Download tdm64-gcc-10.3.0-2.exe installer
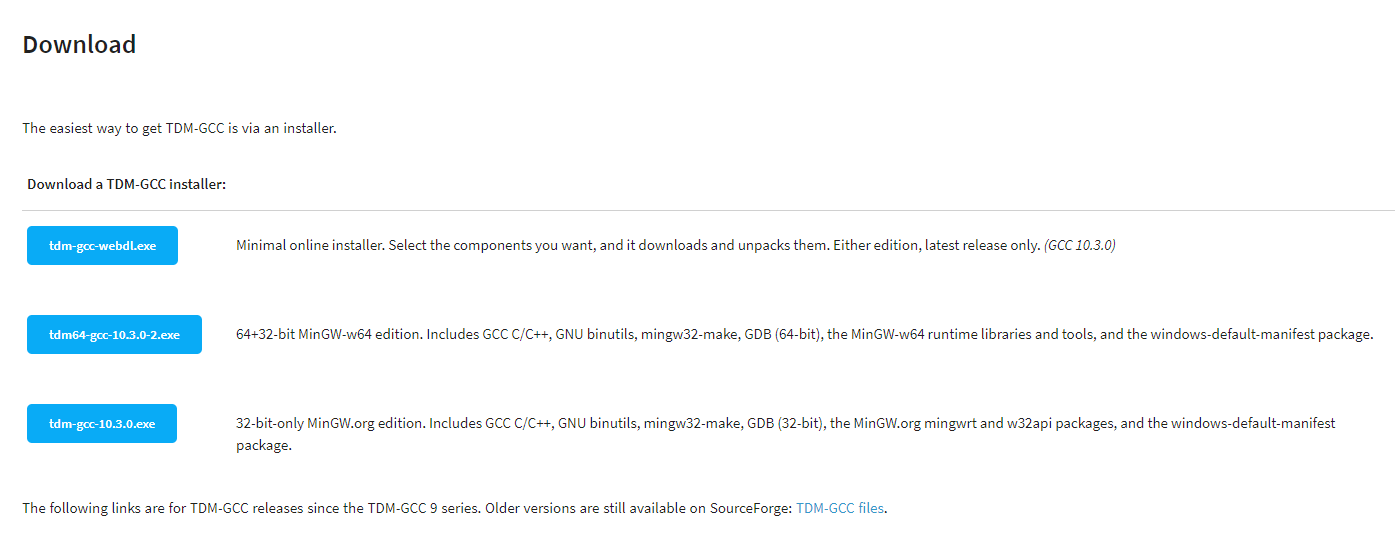Image resolution: width=1395 pixels, height=536 pixels. coord(114,334)
